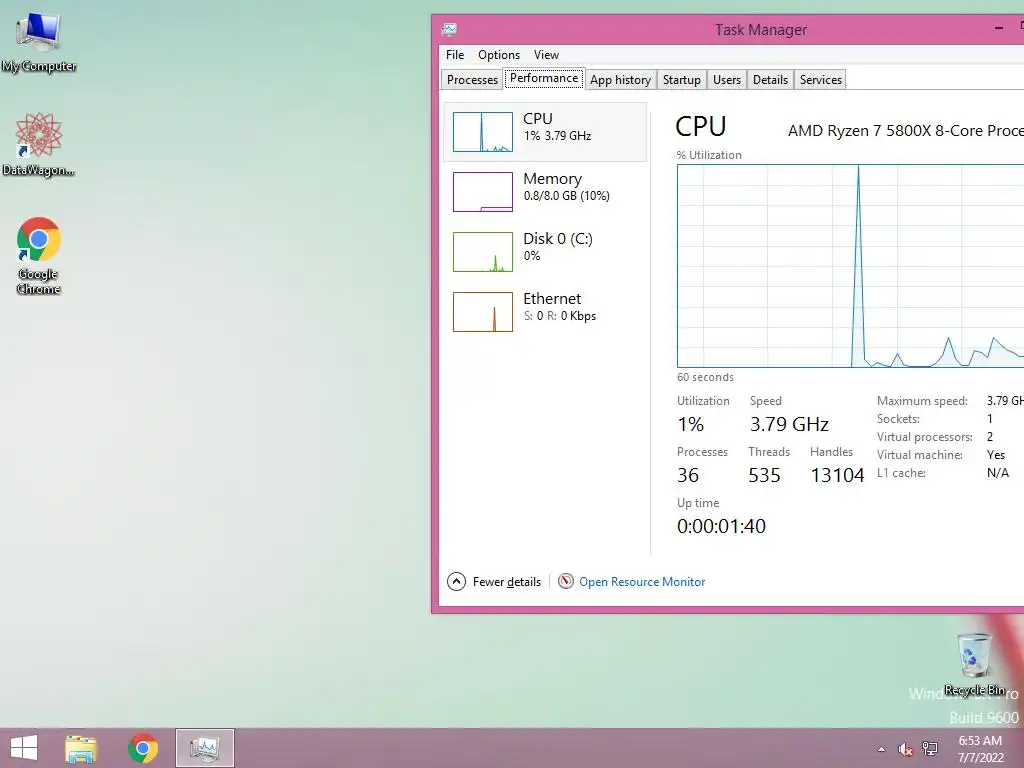Click the CPU utilization graph
Screen dimensions: 1024x768
pyautogui.click(x=850, y=266)
